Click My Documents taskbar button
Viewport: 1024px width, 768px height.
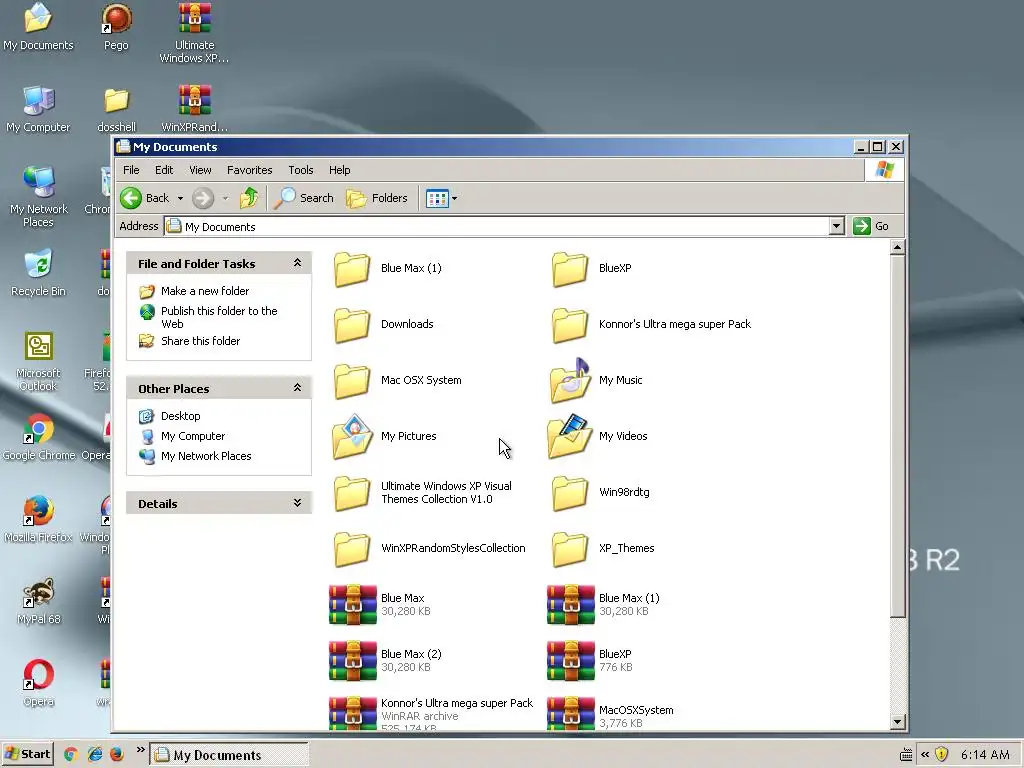point(229,755)
